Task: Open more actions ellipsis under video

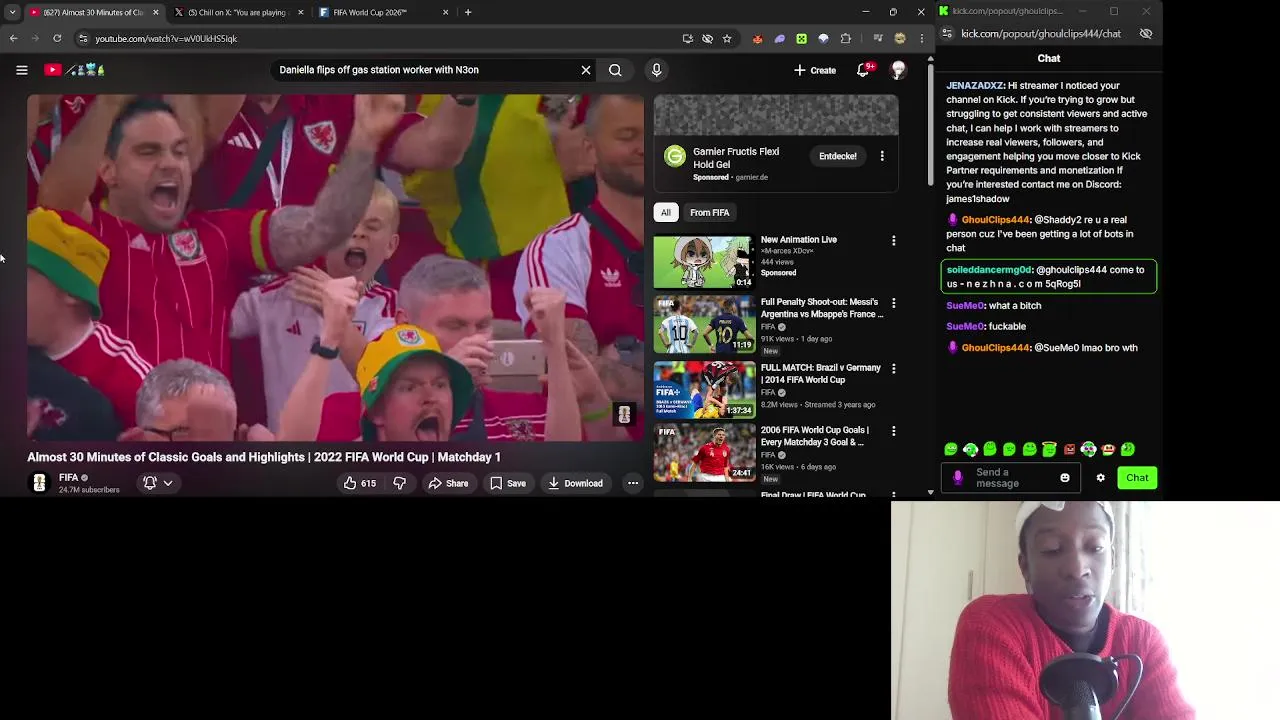Action: (633, 483)
